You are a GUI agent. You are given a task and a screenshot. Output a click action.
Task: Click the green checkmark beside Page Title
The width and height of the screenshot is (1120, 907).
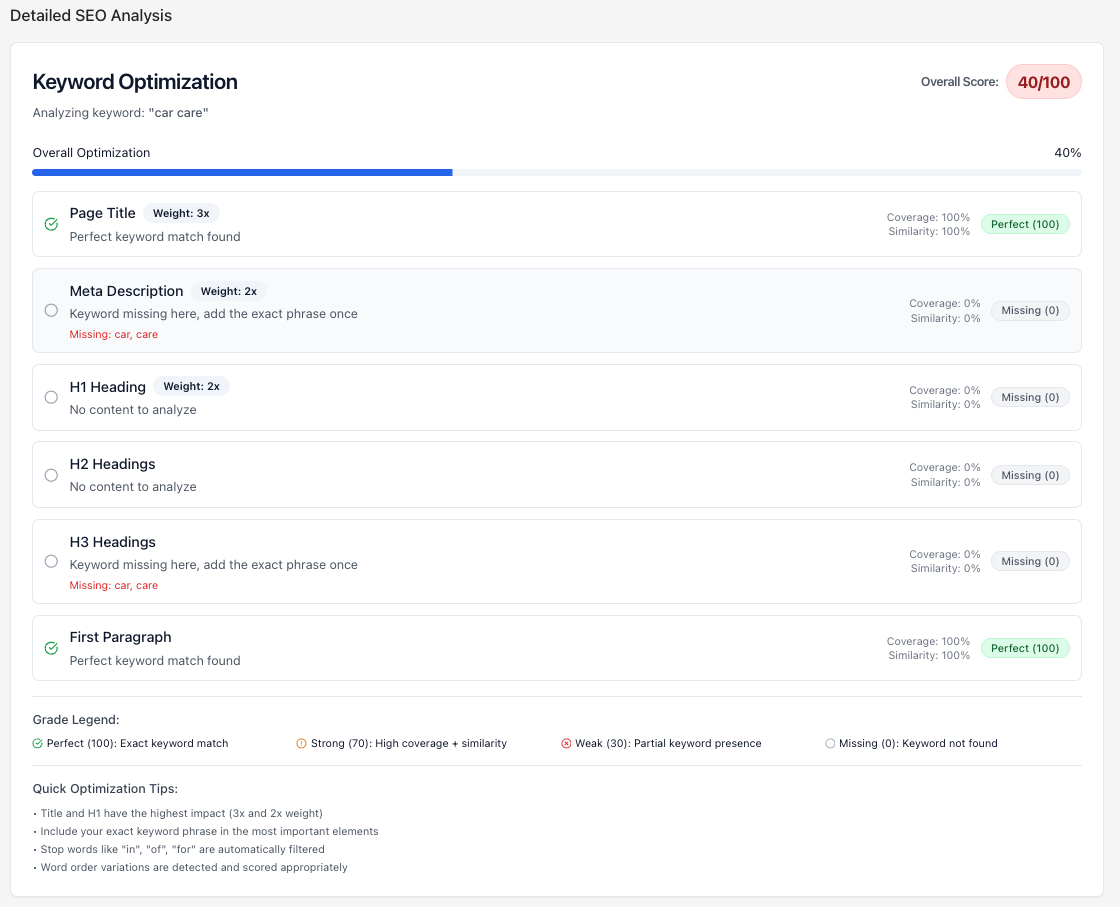pyautogui.click(x=51, y=224)
